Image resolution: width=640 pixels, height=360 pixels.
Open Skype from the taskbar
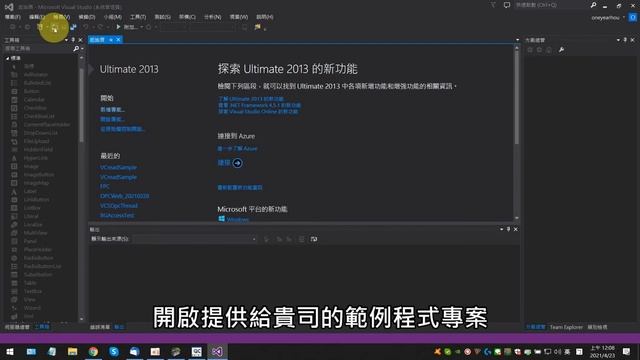tap(114, 351)
